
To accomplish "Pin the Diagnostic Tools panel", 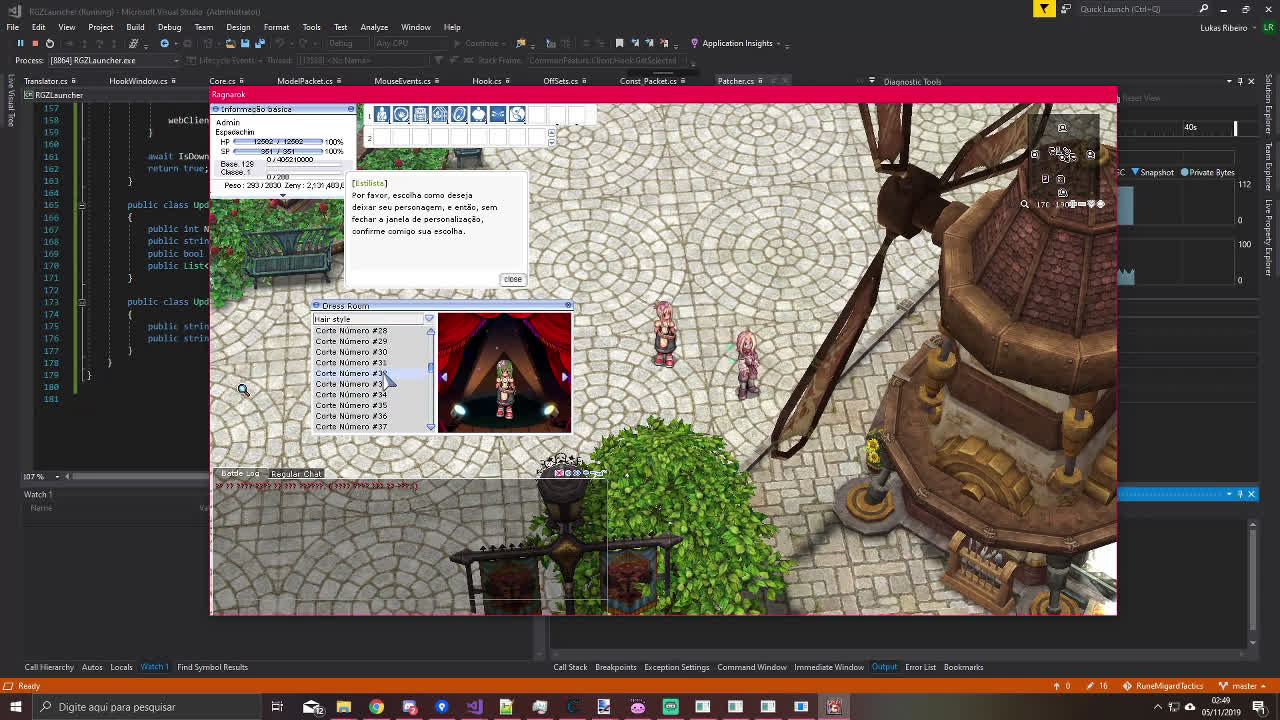I will point(1239,81).
